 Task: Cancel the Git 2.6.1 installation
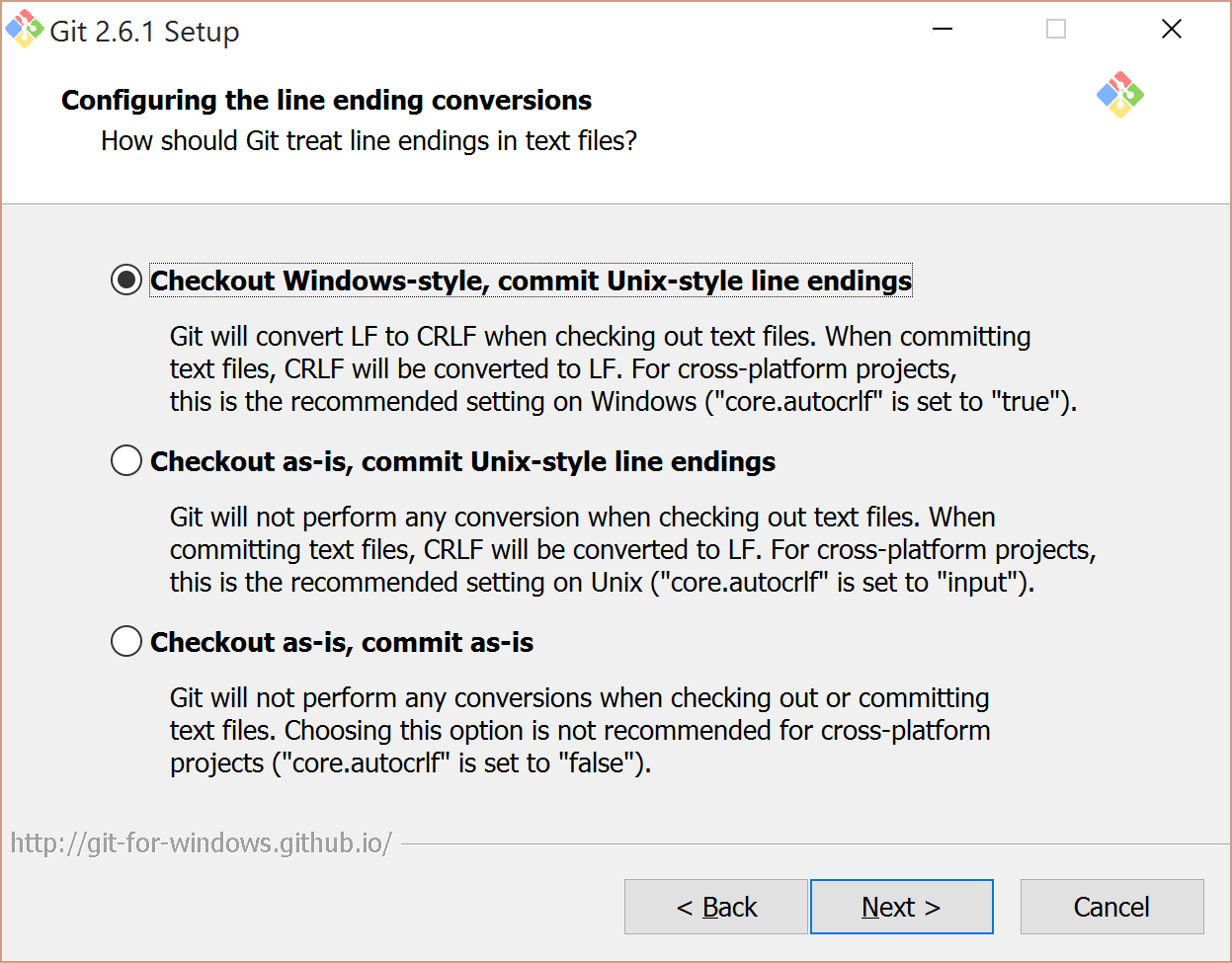1110,906
